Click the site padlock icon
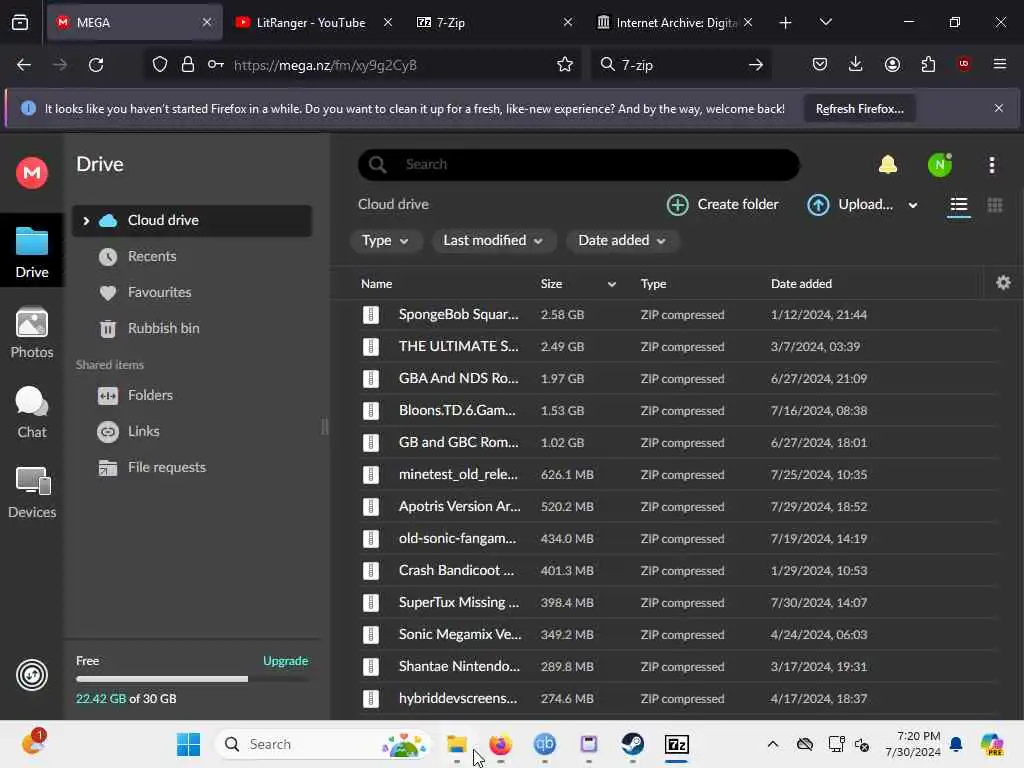 click(x=187, y=65)
